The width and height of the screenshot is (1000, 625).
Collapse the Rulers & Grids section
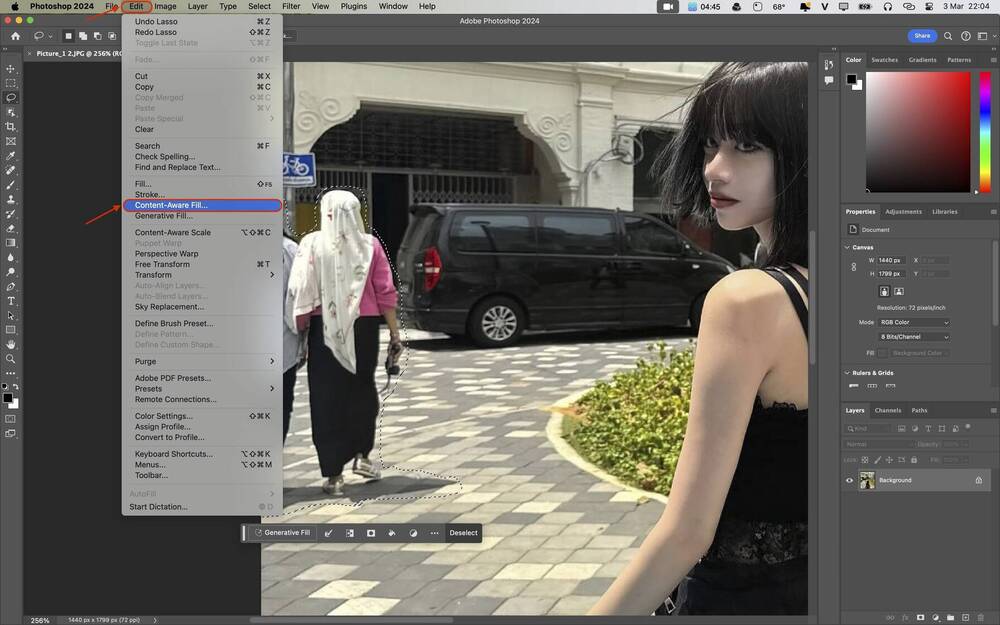pos(847,373)
